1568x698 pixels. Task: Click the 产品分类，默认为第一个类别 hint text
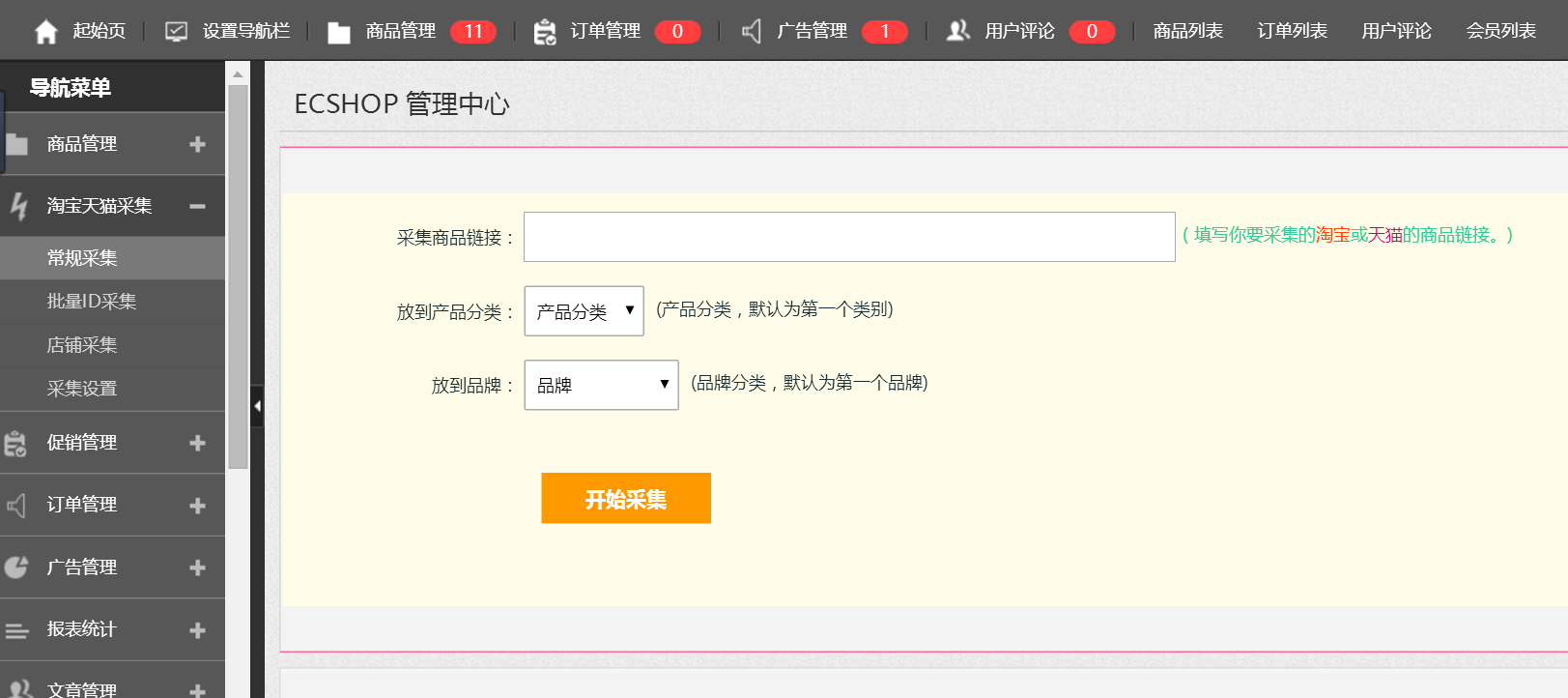775,309
